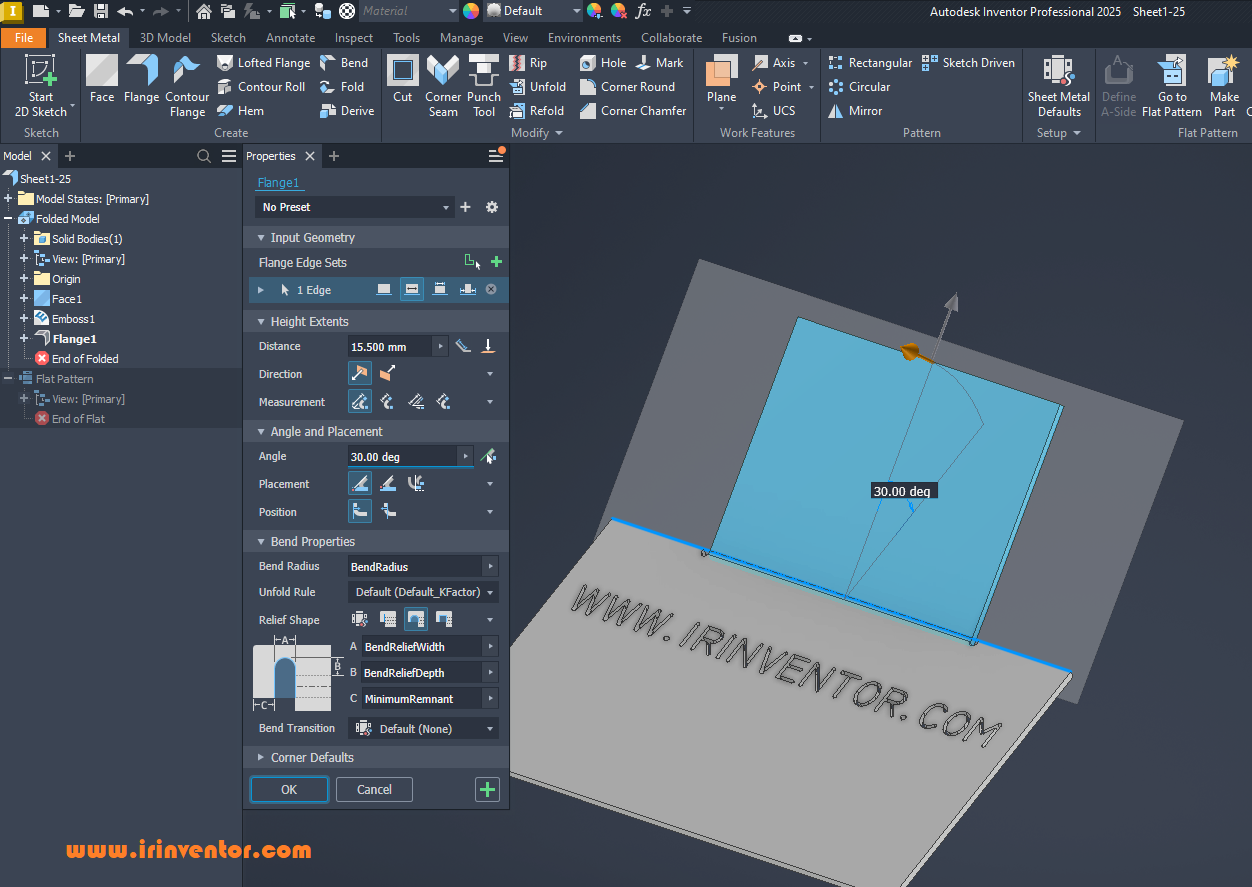Apply and create new flange with plus button
This screenshot has height=887, width=1252.
(x=487, y=789)
